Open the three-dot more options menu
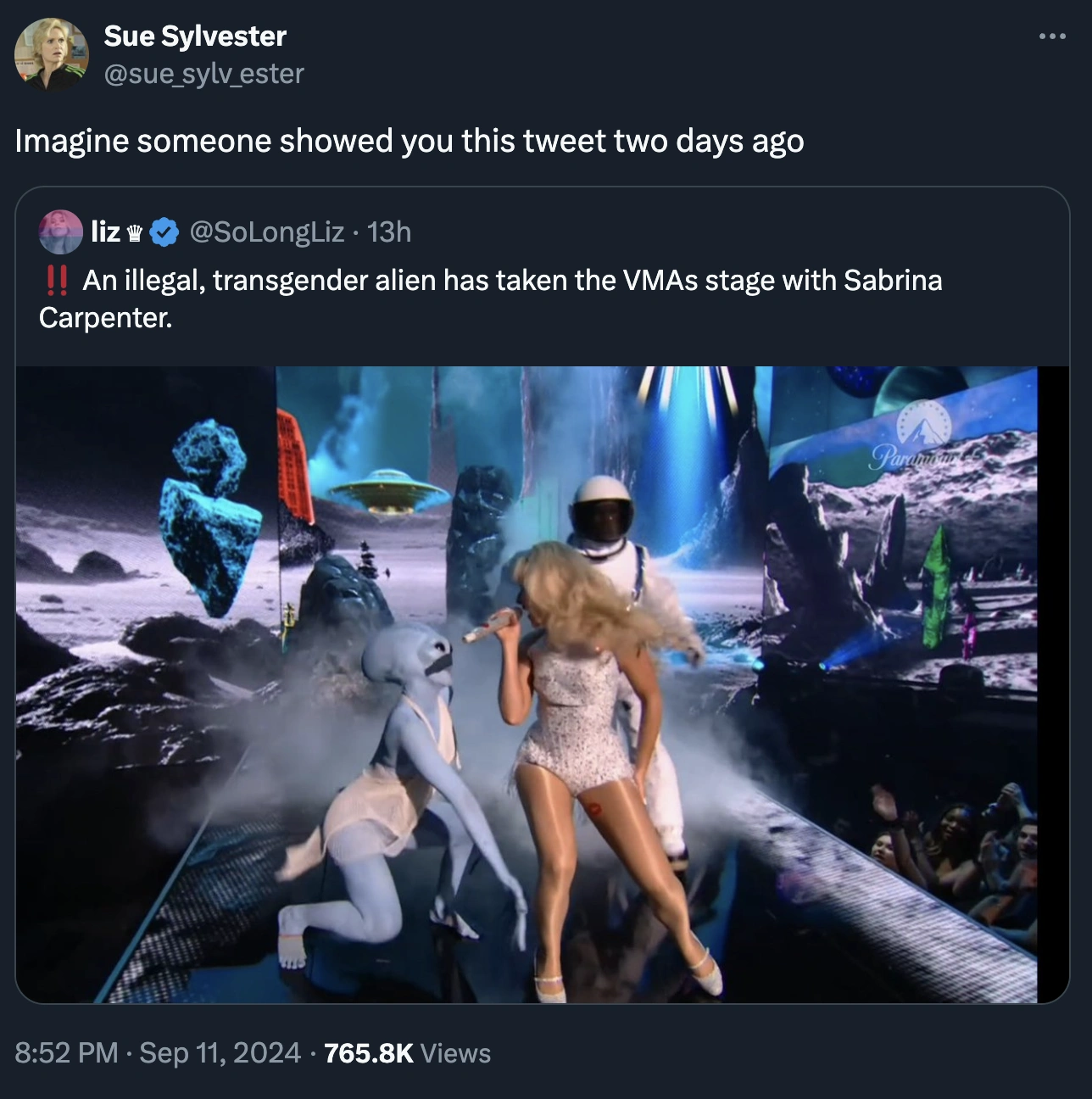The height and width of the screenshot is (1099, 1092). [x=1051, y=36]
